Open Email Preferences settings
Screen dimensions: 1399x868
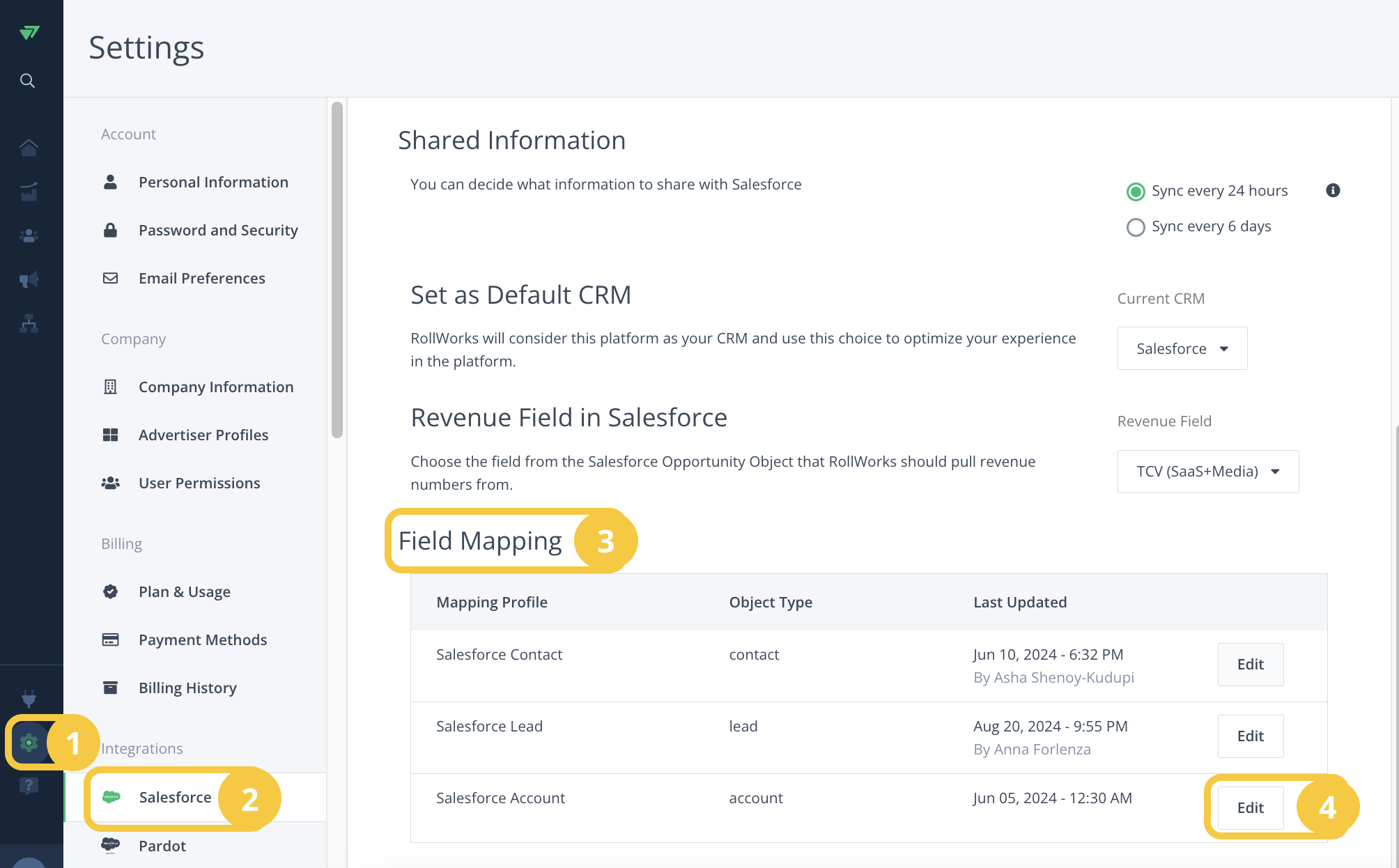coord(202,278)
